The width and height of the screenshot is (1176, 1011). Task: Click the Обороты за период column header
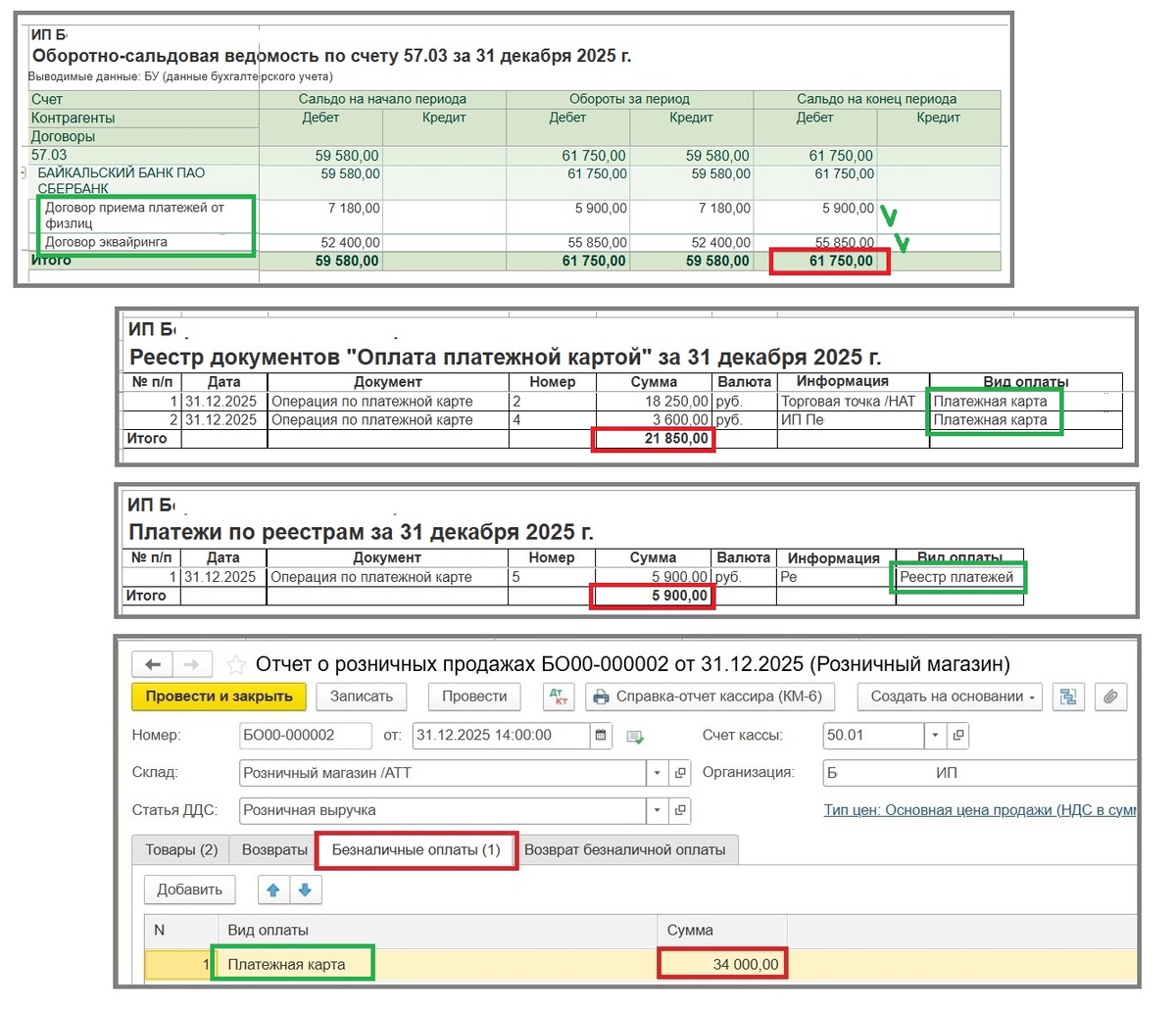point(629,99)
